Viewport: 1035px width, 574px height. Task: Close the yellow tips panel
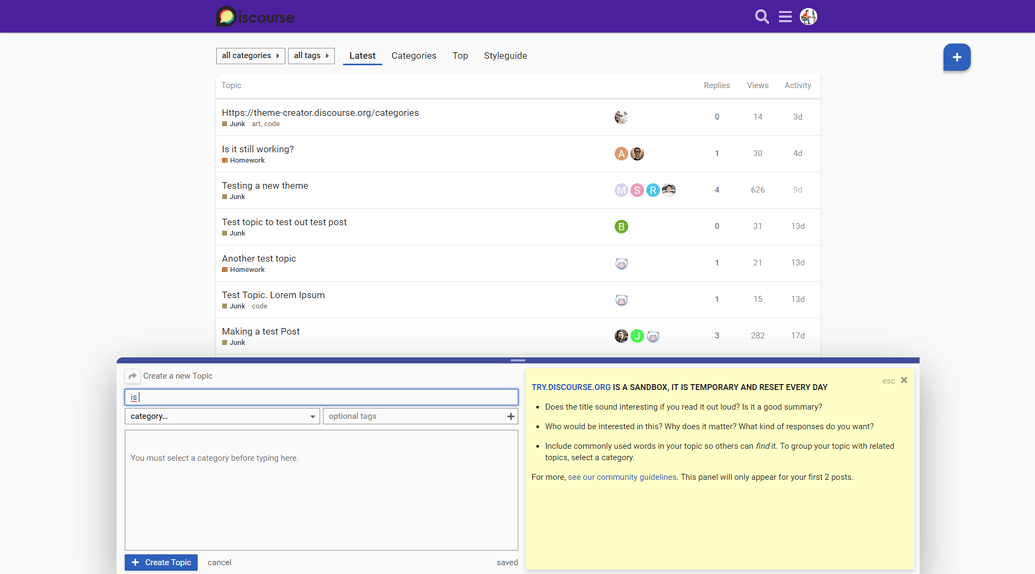[904, 380]
